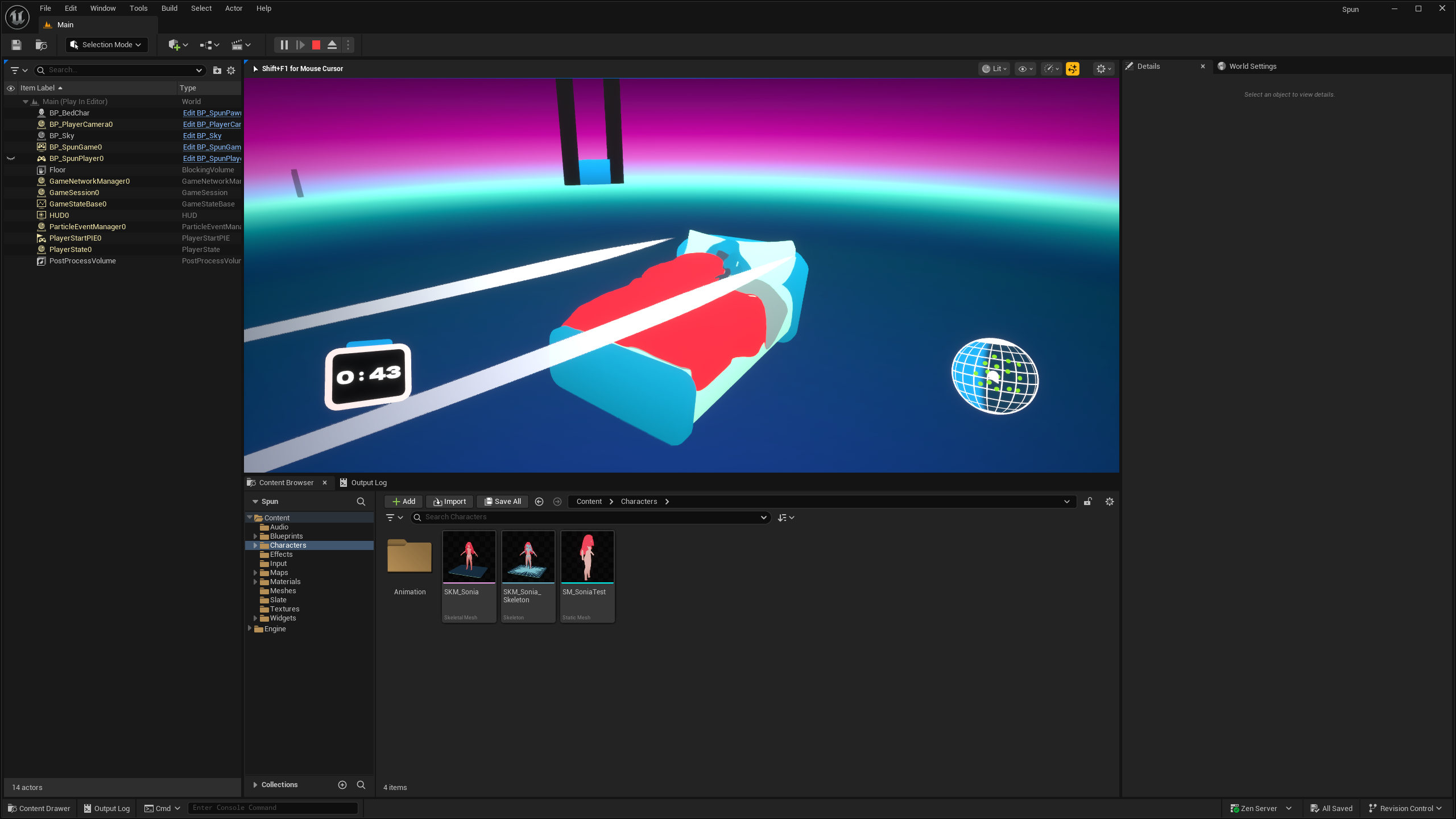This screenshot has height=819, width=1456.
Task: Expand the Blueprints folder in tree
Action: click(x=255, y=536)
